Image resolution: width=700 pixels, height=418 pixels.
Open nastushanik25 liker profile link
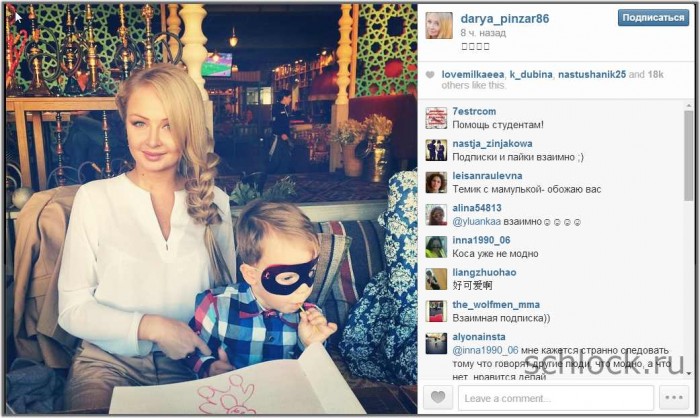coord(592,75)
